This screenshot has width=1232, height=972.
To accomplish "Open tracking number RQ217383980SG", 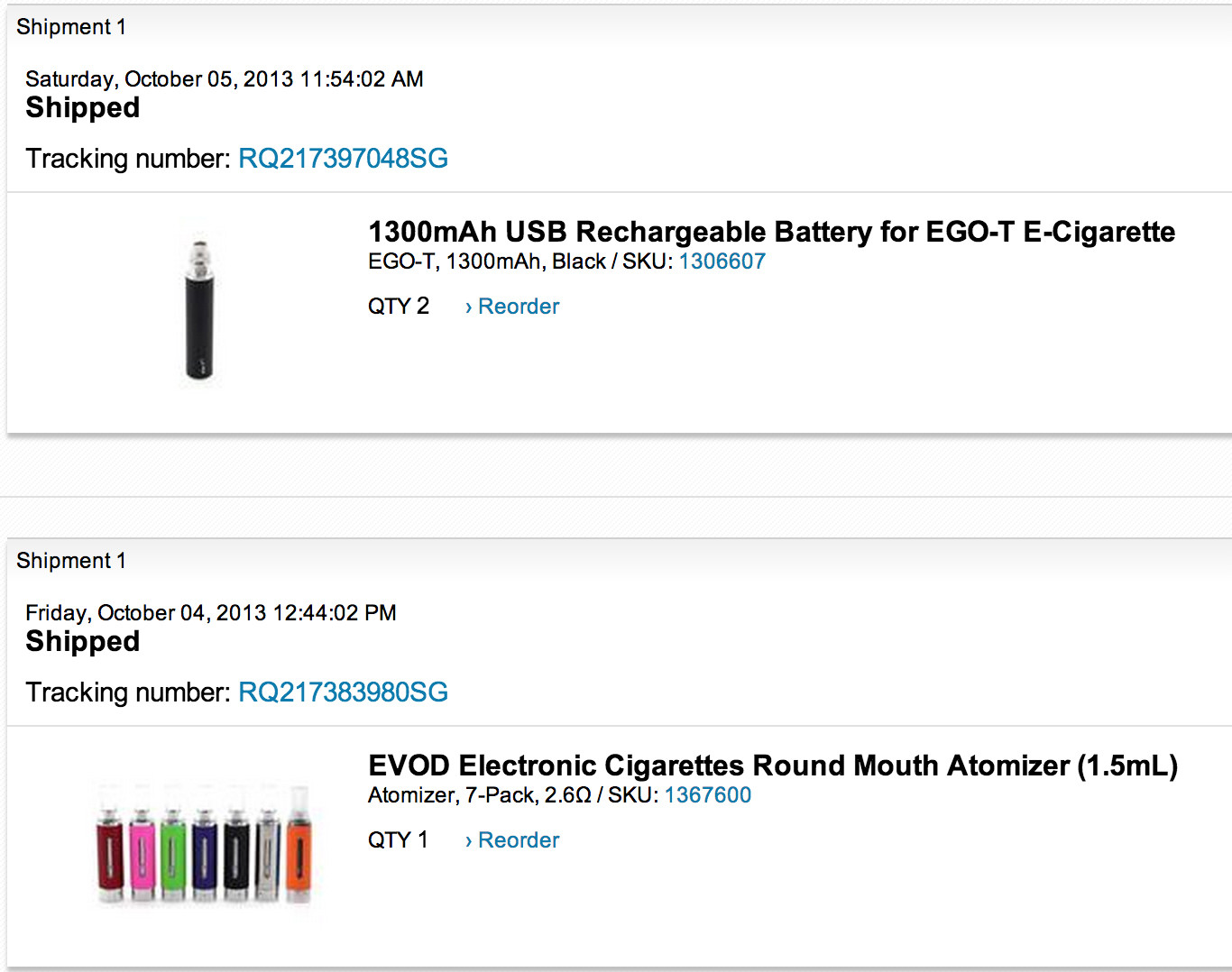I will (x=343, y=692).
